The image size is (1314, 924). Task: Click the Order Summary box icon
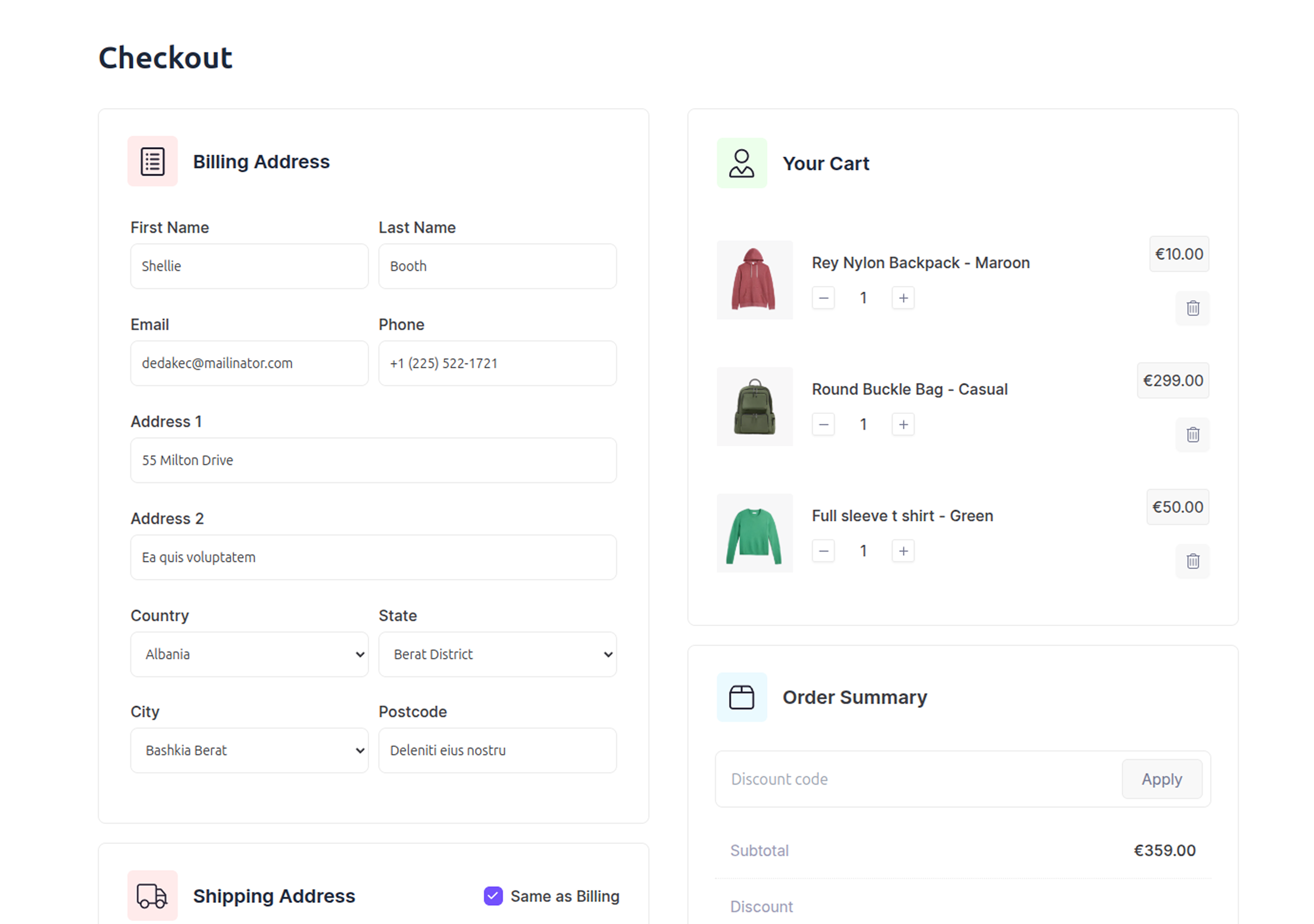pyautogui.click(x=741, y=697)
